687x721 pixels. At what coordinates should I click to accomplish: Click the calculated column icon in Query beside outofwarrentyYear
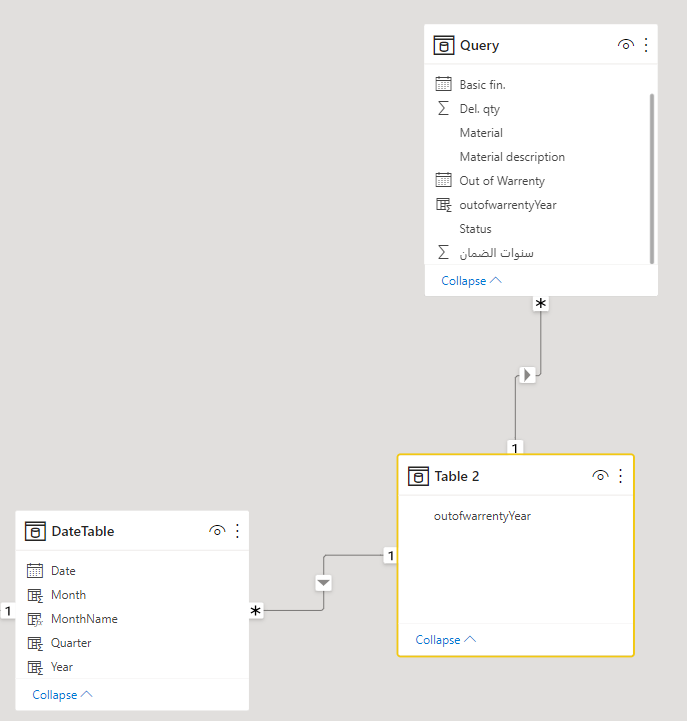click(x=443, y=205)
